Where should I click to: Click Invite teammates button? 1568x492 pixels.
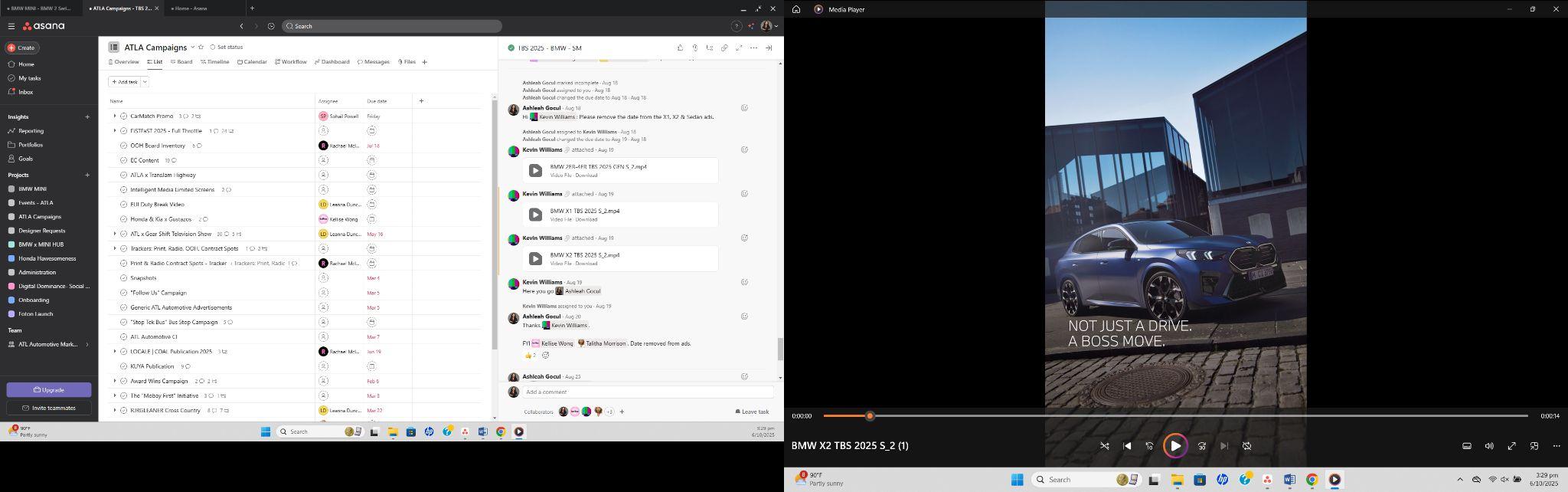[49, 408]
